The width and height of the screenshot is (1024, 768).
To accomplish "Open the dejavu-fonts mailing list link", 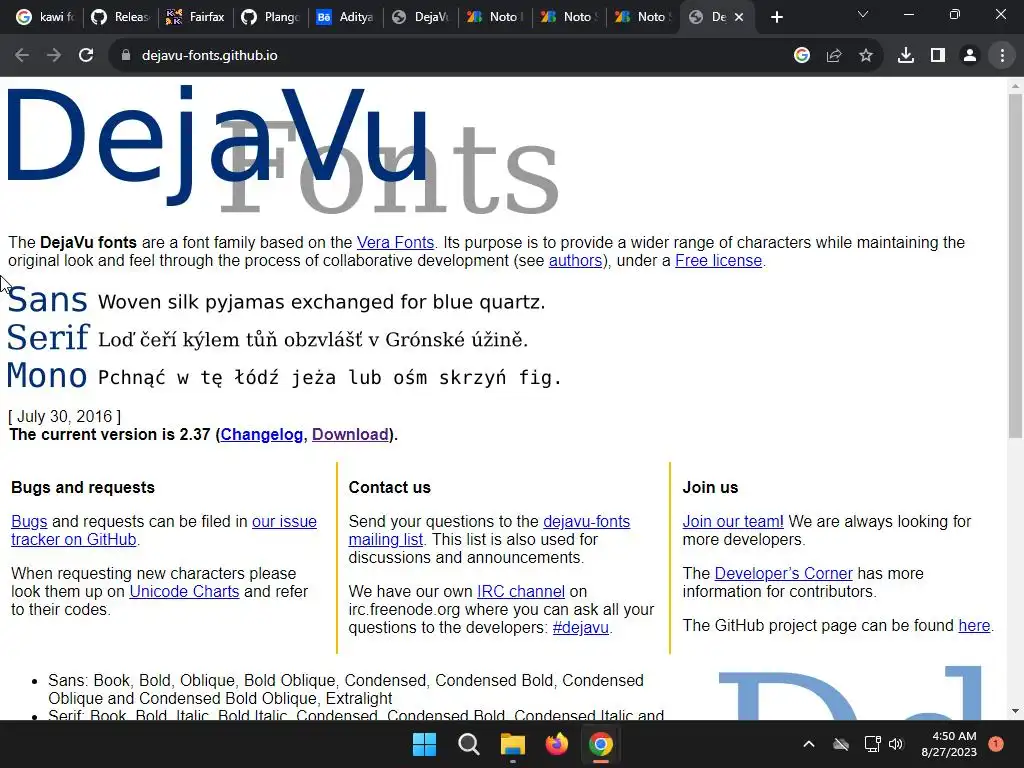I will coord(586,521).
